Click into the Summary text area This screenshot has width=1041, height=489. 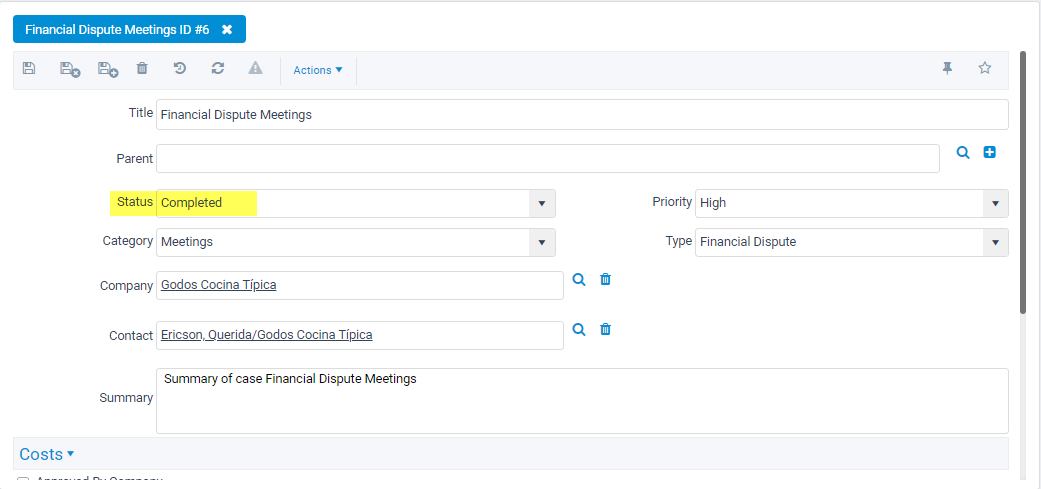582,401
